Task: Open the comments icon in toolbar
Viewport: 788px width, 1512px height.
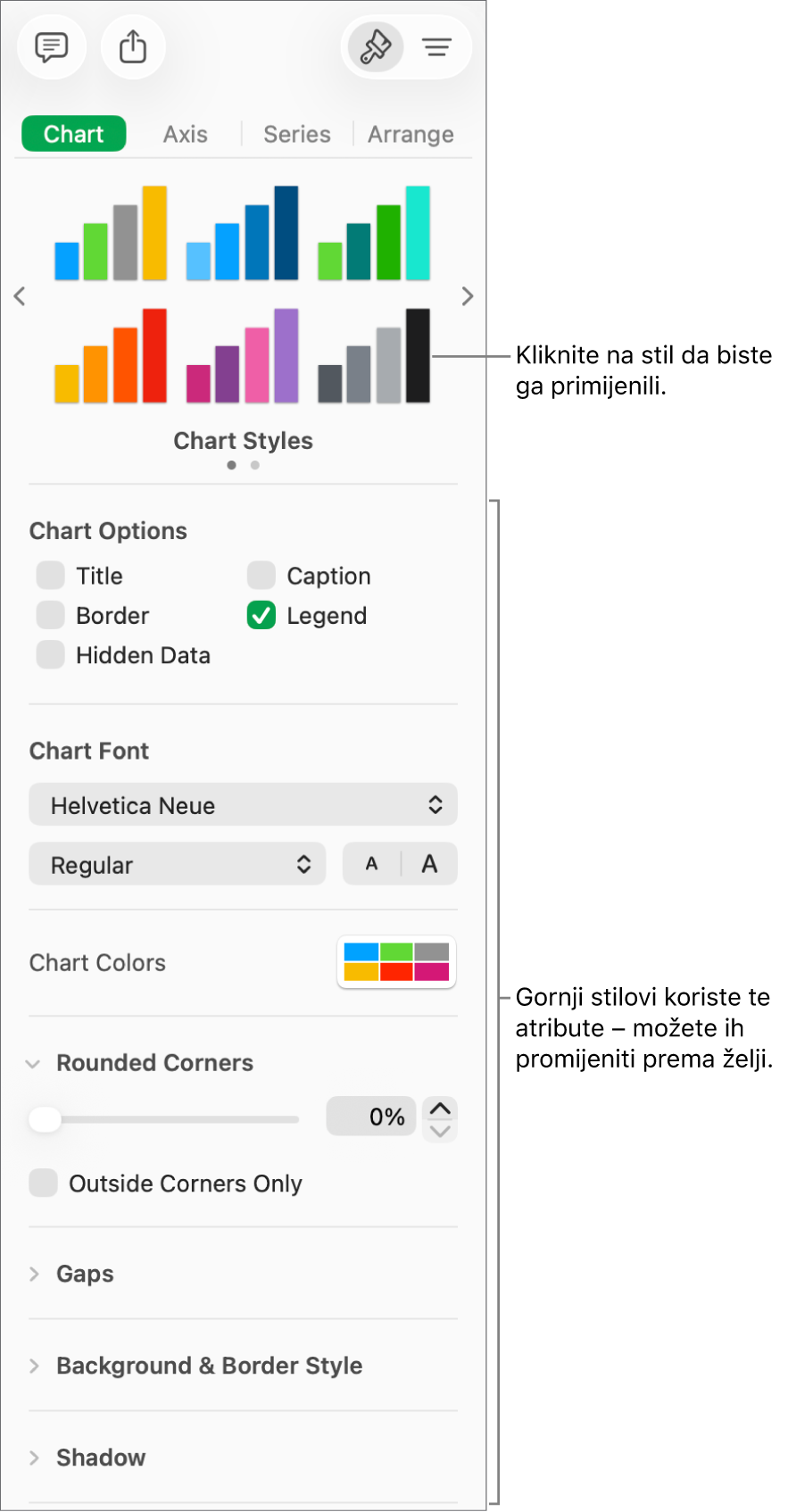Action: tap(52, 46)
